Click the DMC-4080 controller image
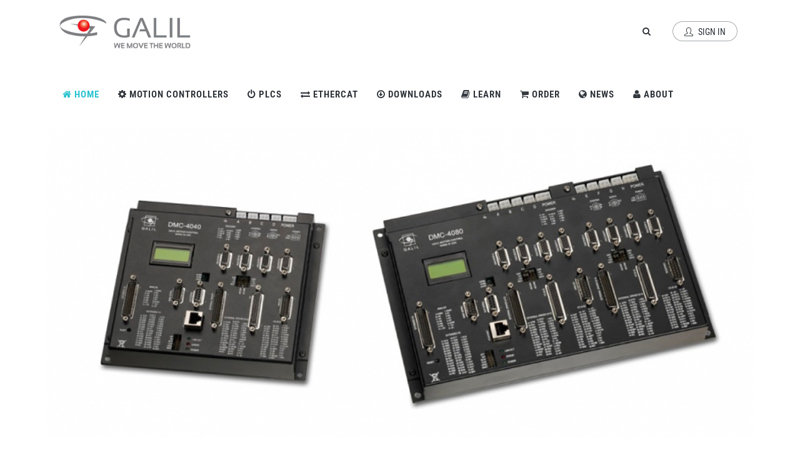 (545, 284)
